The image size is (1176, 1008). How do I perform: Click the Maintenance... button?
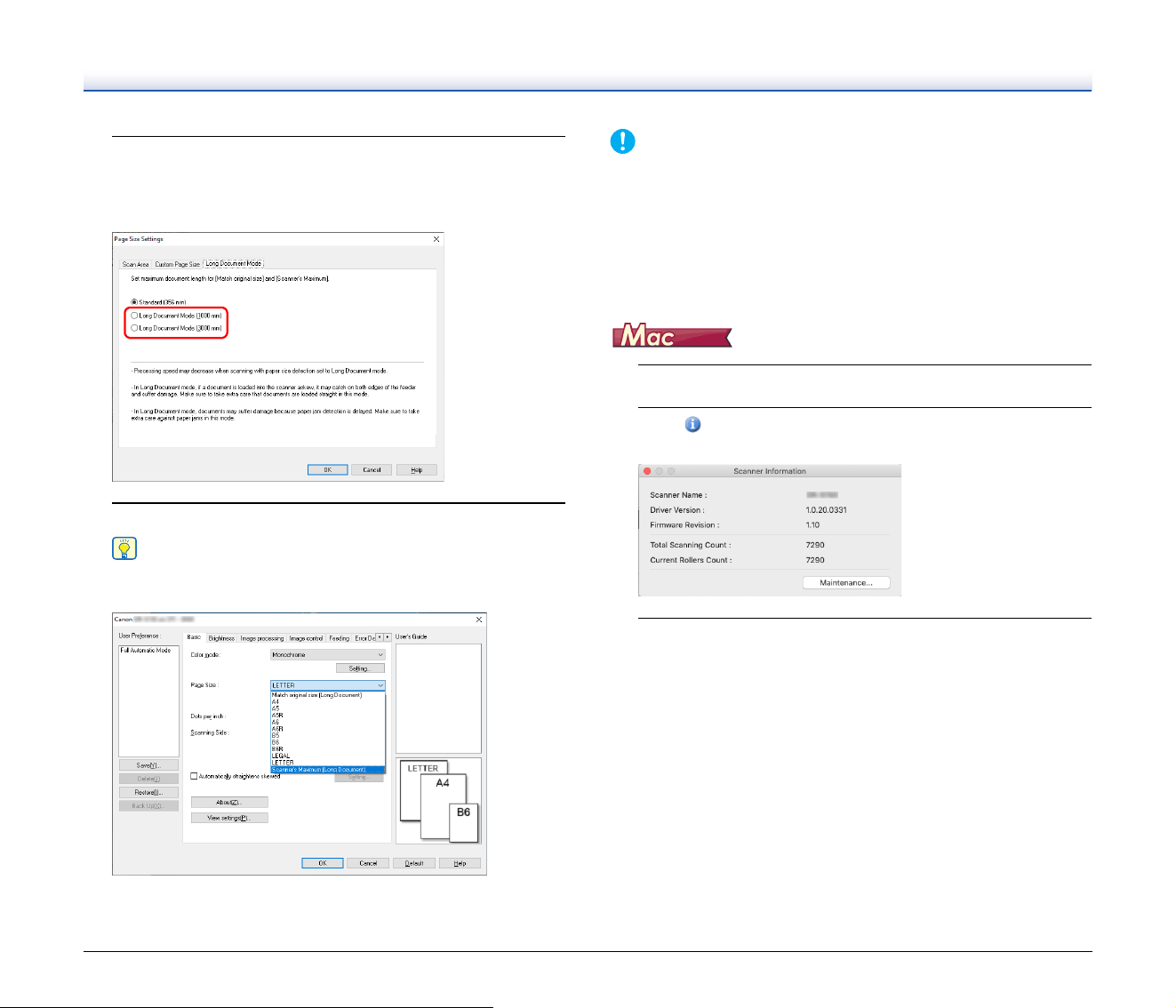[846, 583]
